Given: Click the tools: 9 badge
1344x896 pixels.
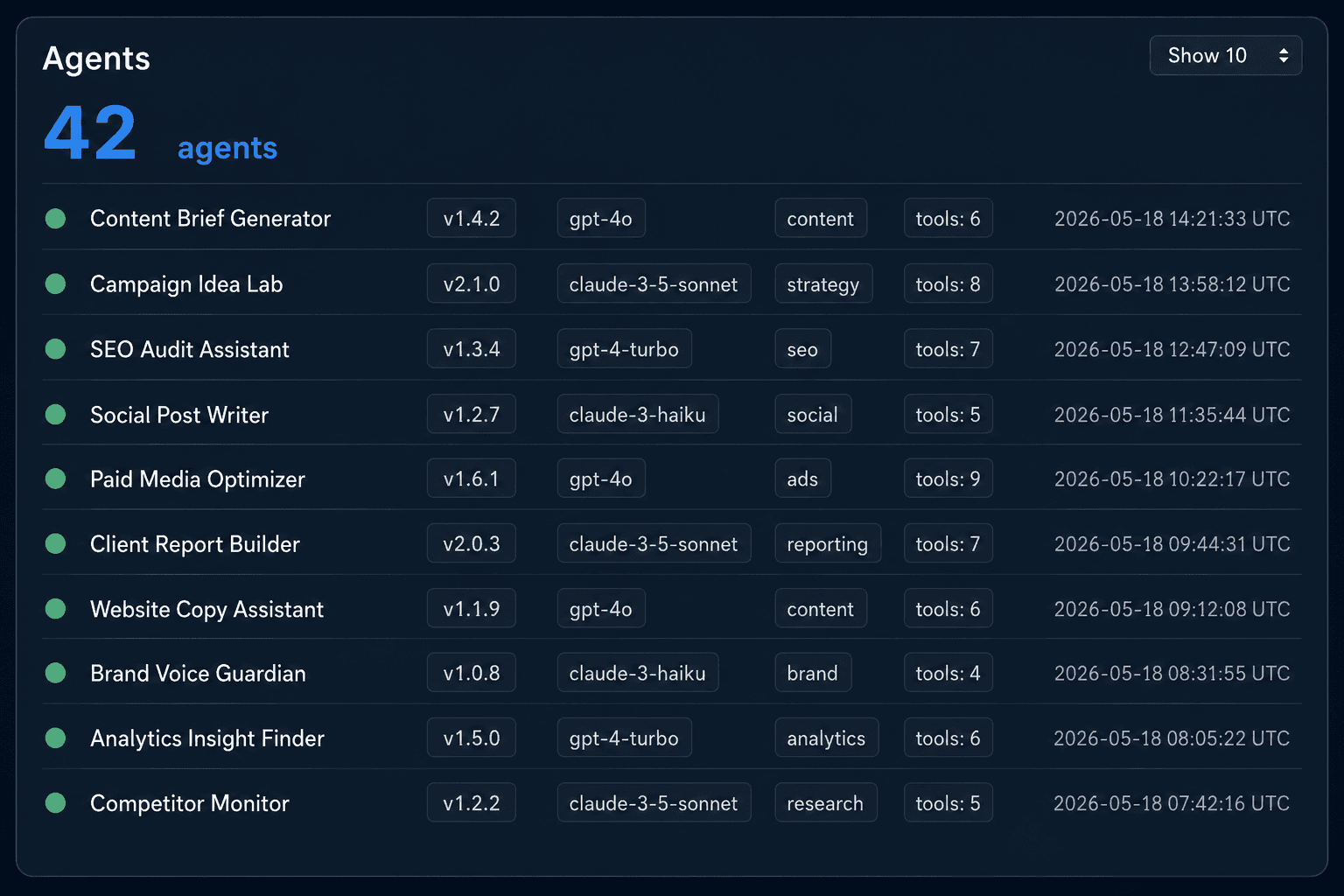Looking at the screenshot, I should (948, 479).
